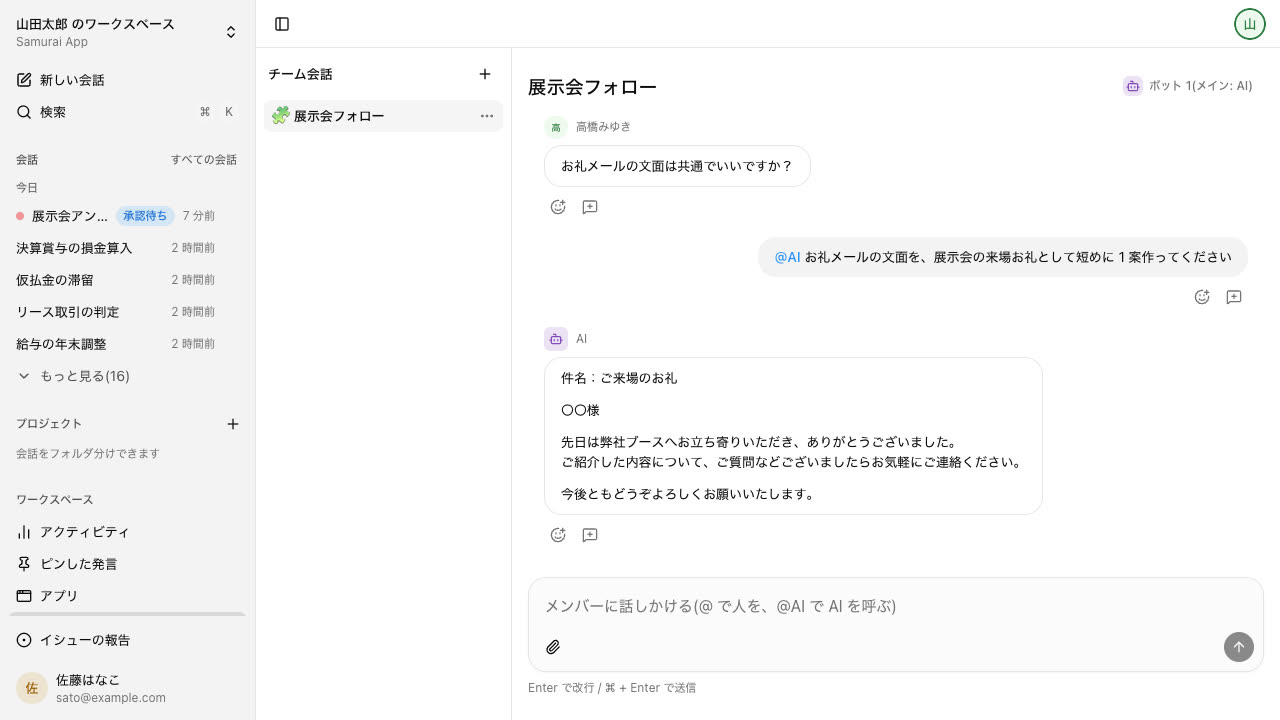
Task: Click the 展示会フォロー conversation title heading
Action: (592, 87)
